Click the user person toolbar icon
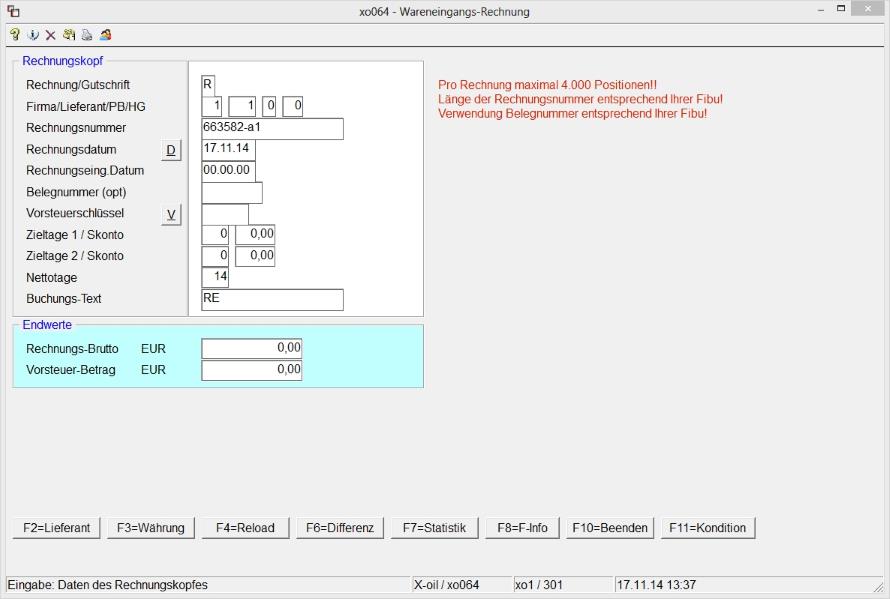The image size is (890, 599). (x=105, y=35)
